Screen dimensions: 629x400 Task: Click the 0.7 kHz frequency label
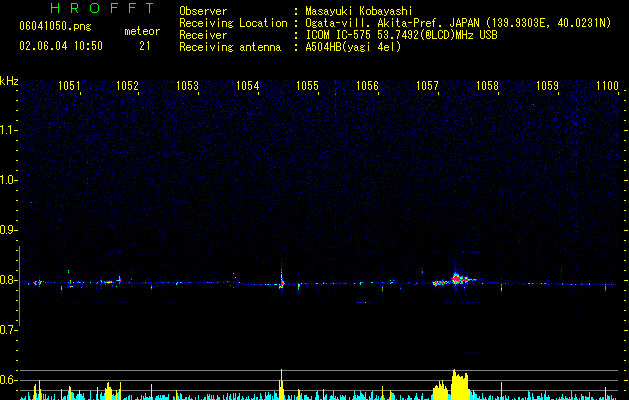pos(8,330)
